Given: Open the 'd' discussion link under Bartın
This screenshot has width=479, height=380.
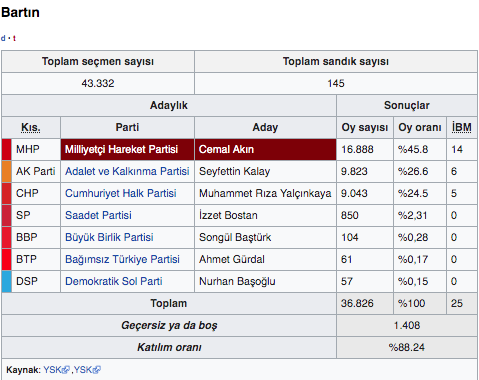Looking at the screenshot, I should (3, 38).
